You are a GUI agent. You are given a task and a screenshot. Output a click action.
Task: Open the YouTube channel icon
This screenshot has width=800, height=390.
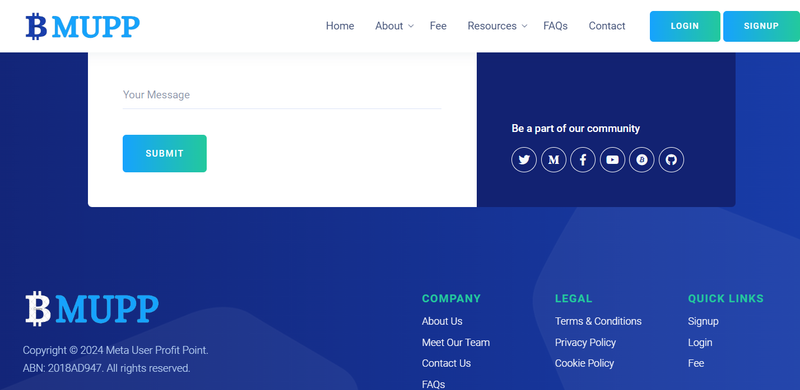[x=612, y=160]
